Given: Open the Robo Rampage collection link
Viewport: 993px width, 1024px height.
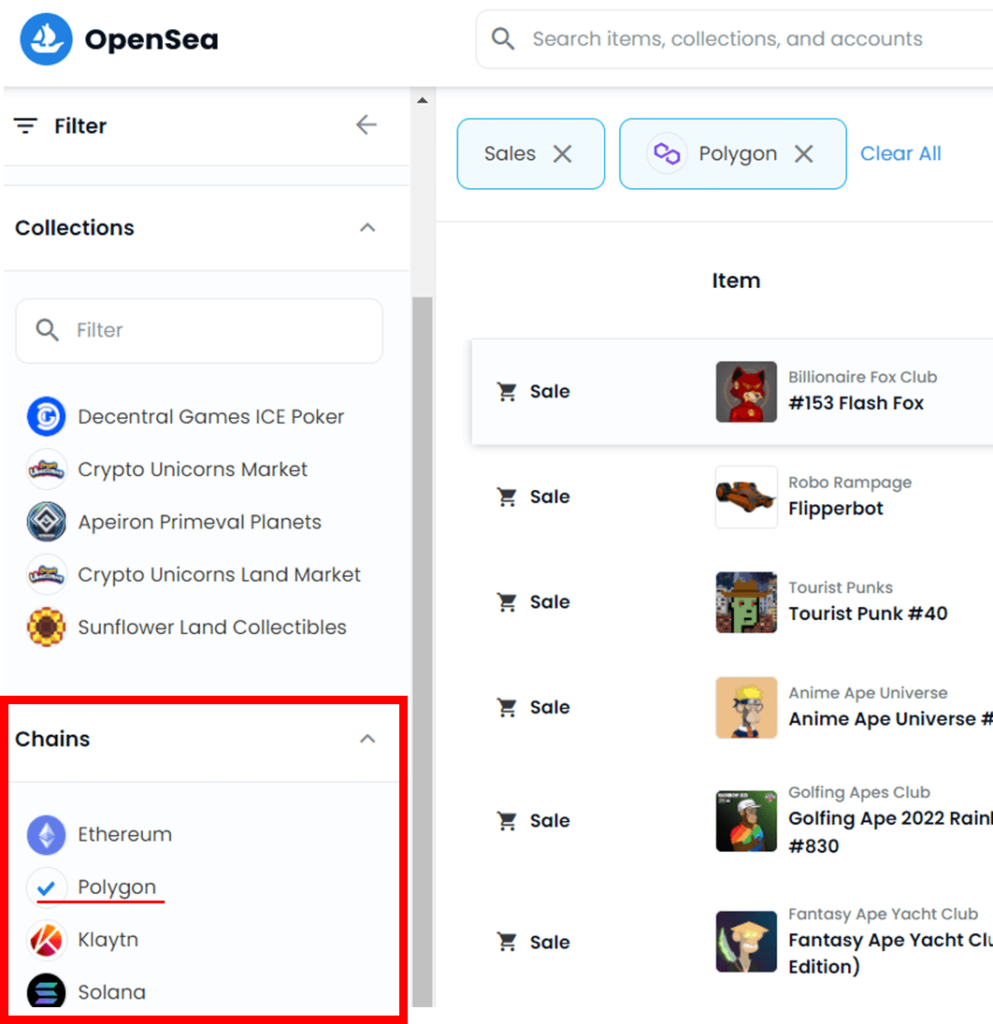Looking at the screenshot, I should (849, 483).
